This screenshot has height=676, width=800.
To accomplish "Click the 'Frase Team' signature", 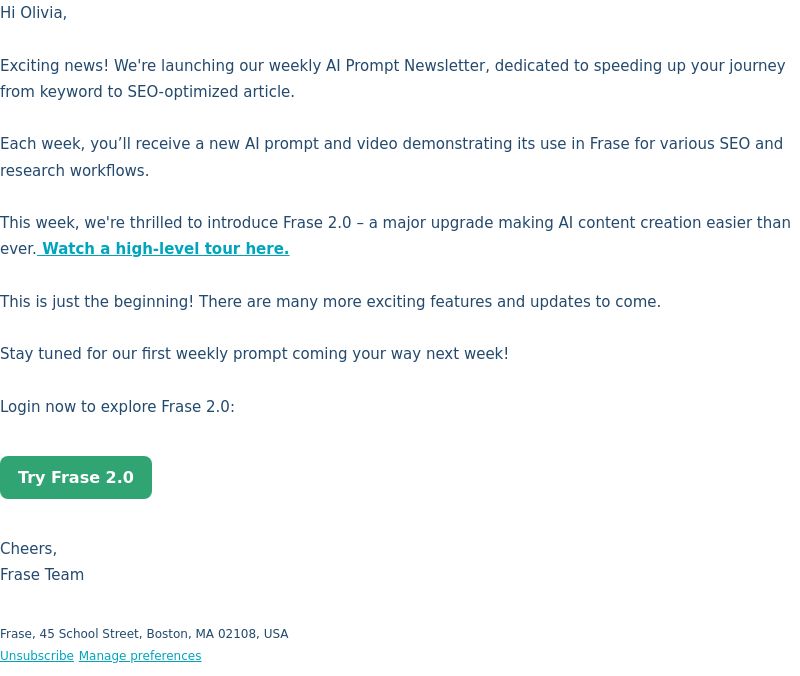I will click(x=42, y=575).
